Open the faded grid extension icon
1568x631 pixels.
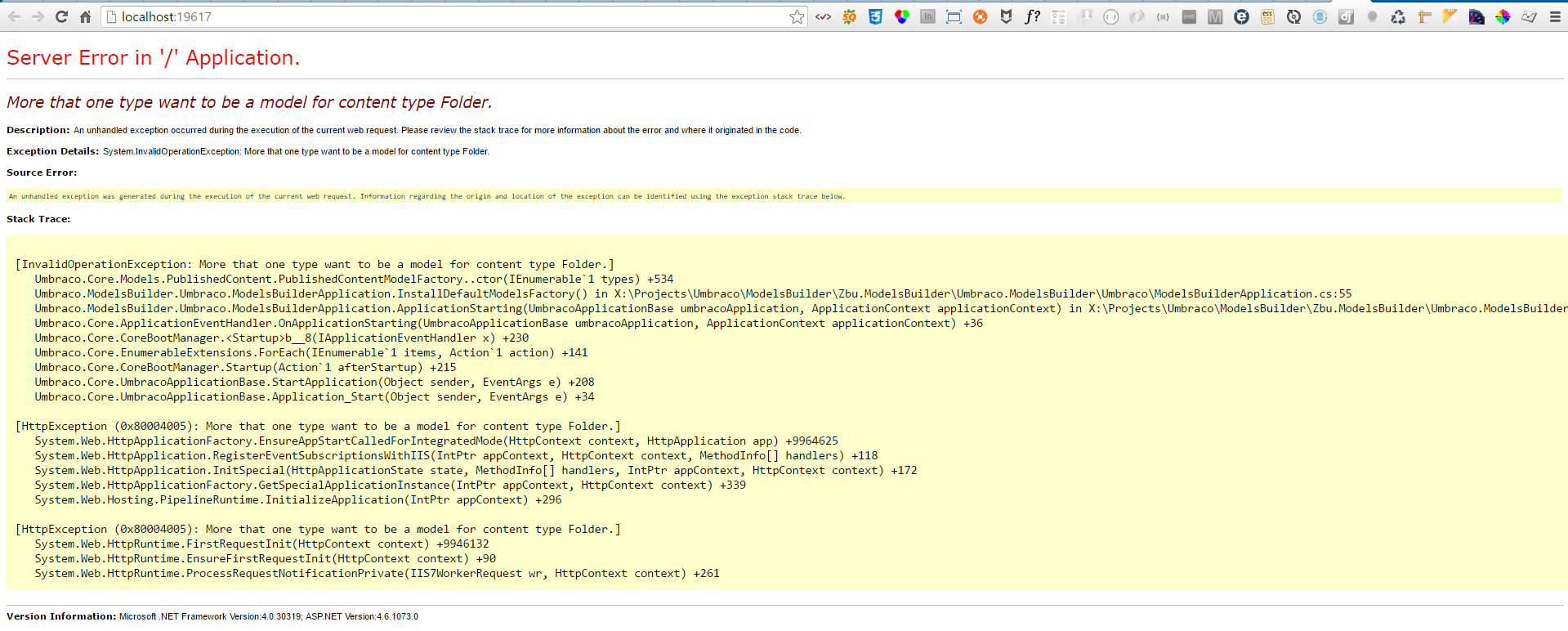1058,16
